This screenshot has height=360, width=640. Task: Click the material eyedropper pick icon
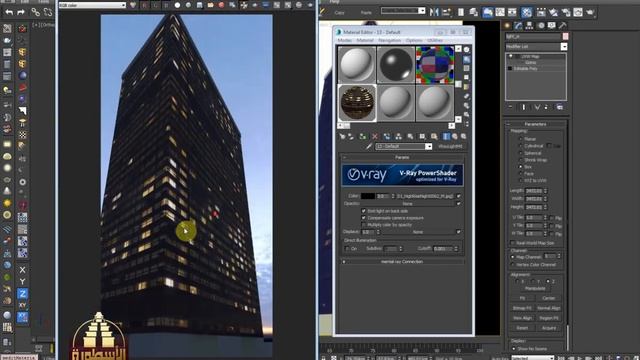(369, 146)
